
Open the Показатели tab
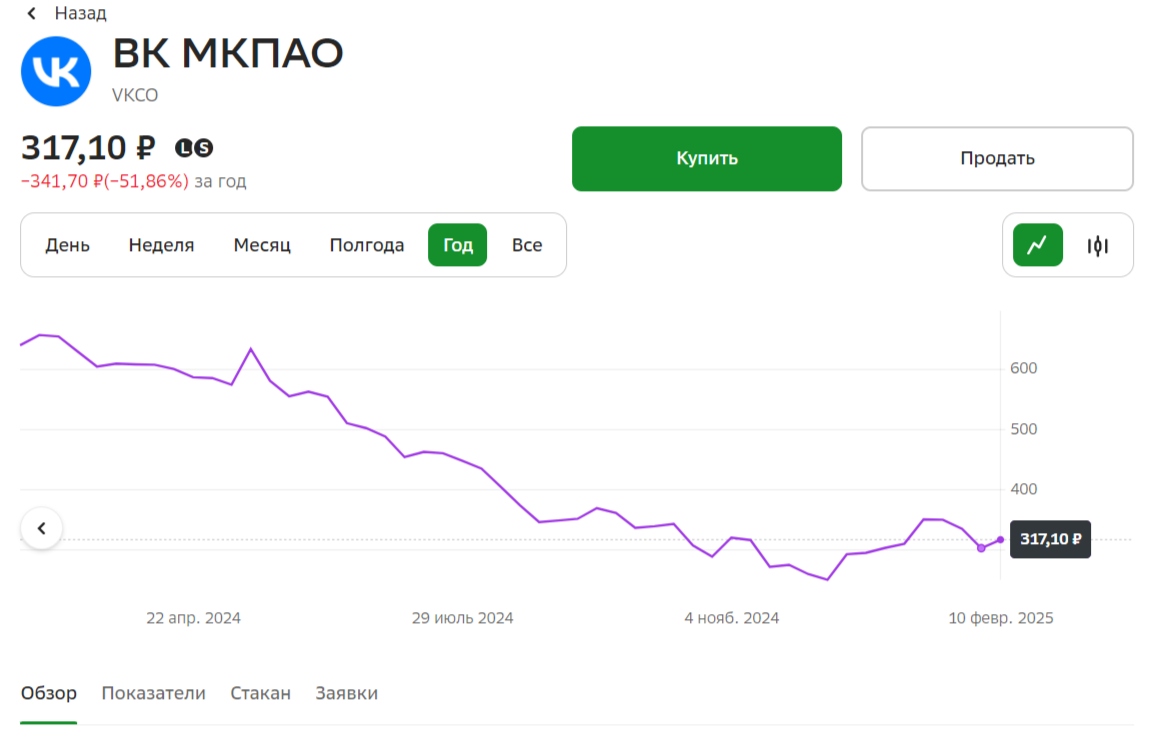tap(153, 692)
